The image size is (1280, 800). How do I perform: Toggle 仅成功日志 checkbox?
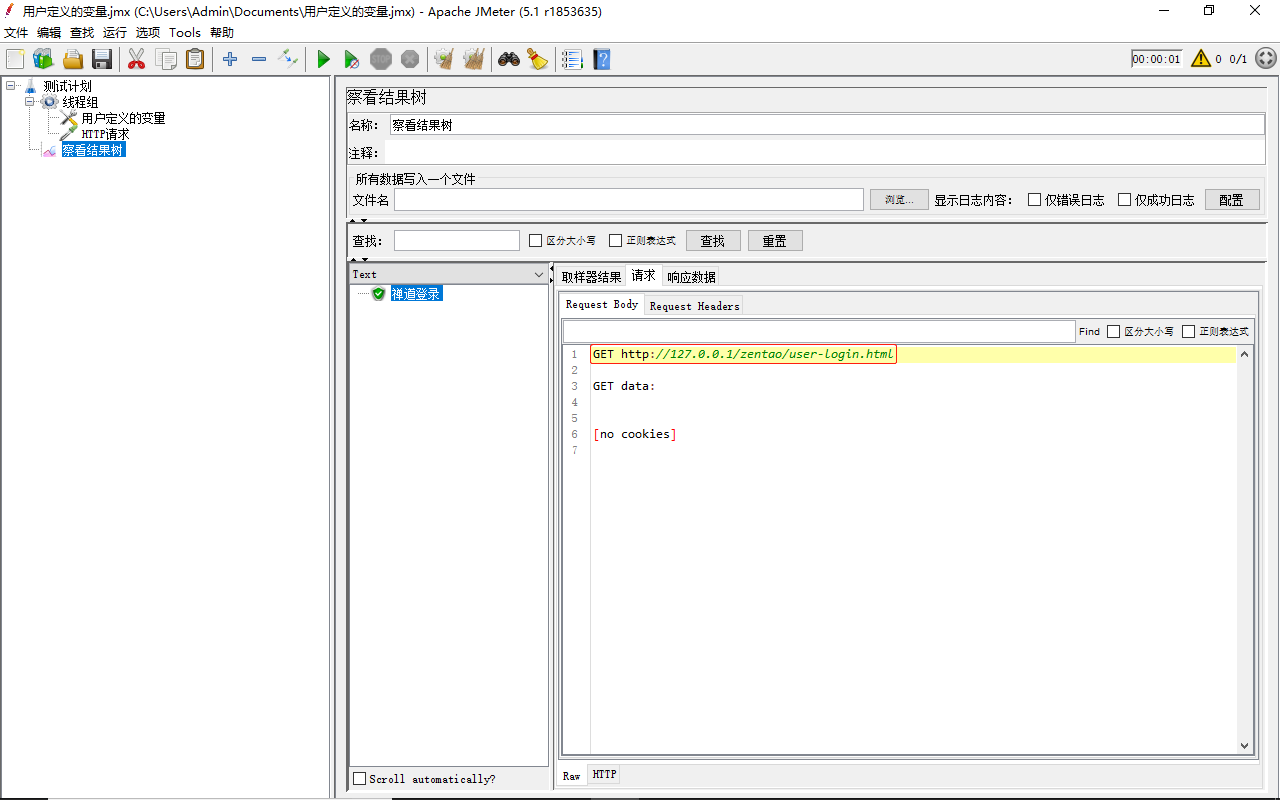coord(1124,200)
